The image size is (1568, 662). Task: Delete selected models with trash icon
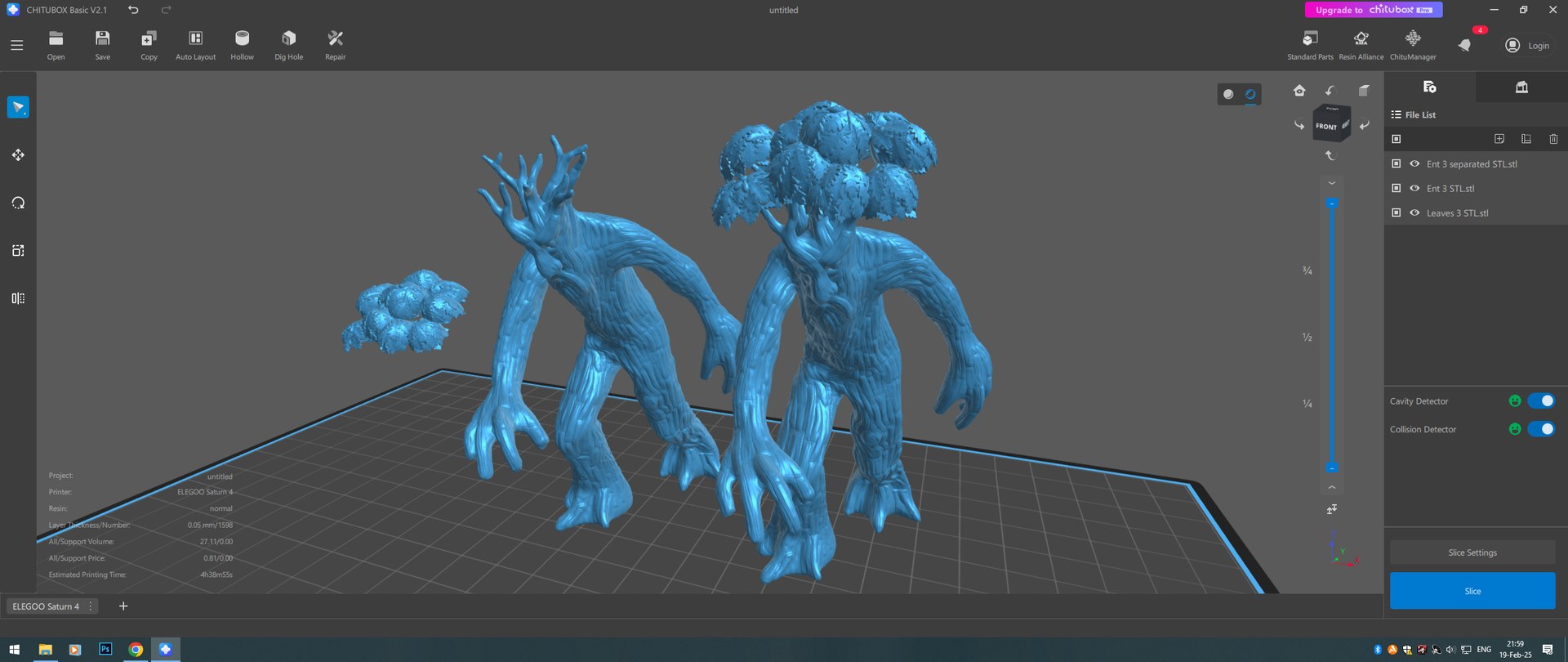(1553, 139)
